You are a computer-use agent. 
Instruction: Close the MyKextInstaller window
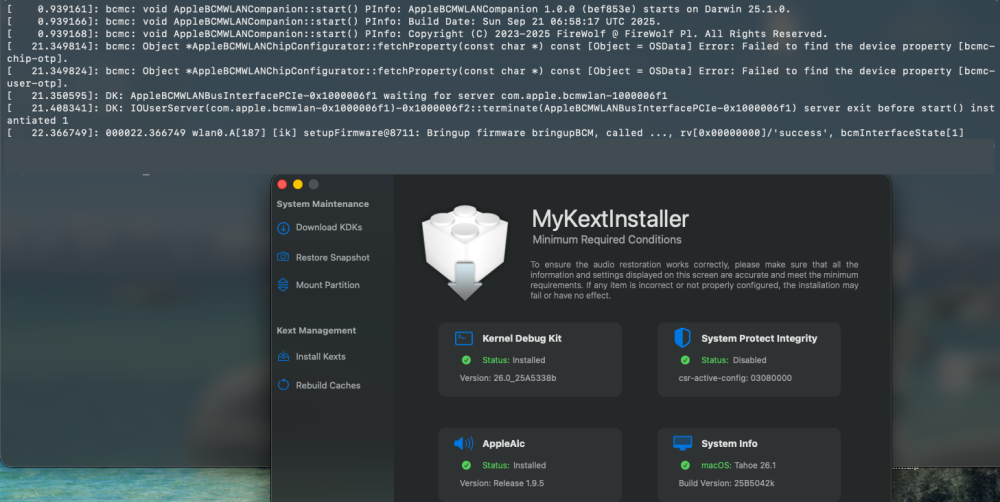click(282, 184)
